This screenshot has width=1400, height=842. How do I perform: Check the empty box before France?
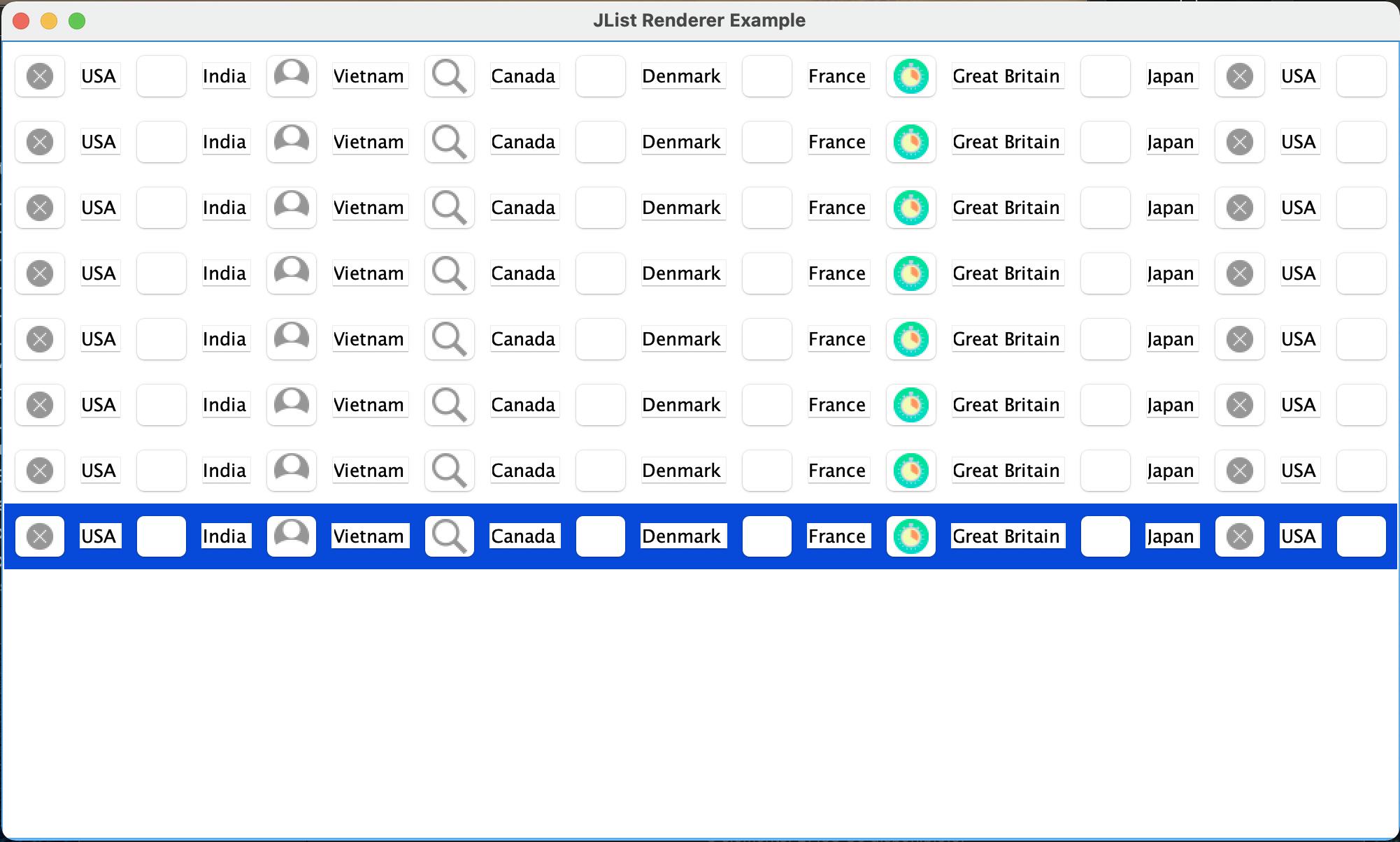(766, 76)
